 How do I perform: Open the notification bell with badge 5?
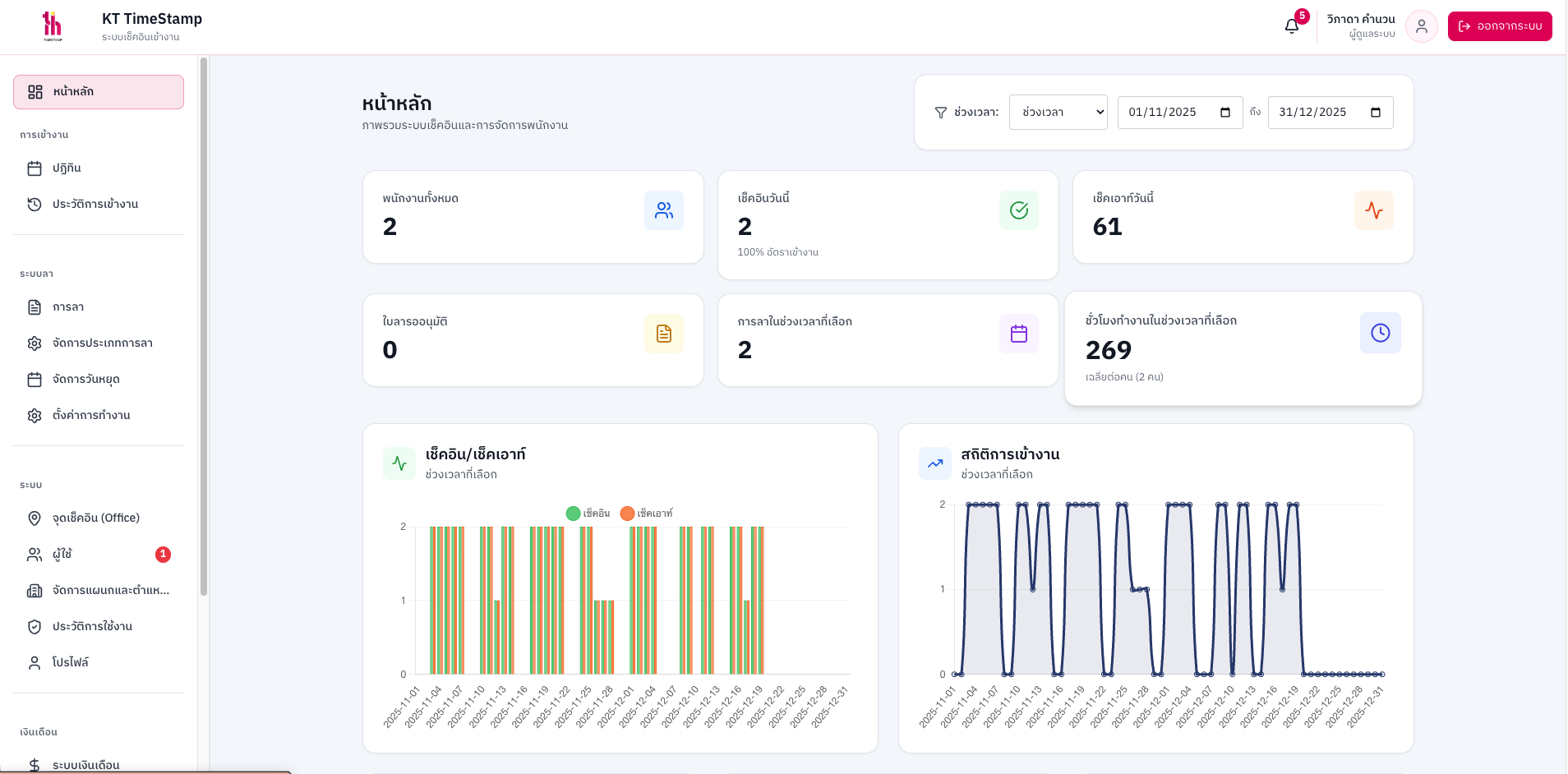[x=1290, y=25]
